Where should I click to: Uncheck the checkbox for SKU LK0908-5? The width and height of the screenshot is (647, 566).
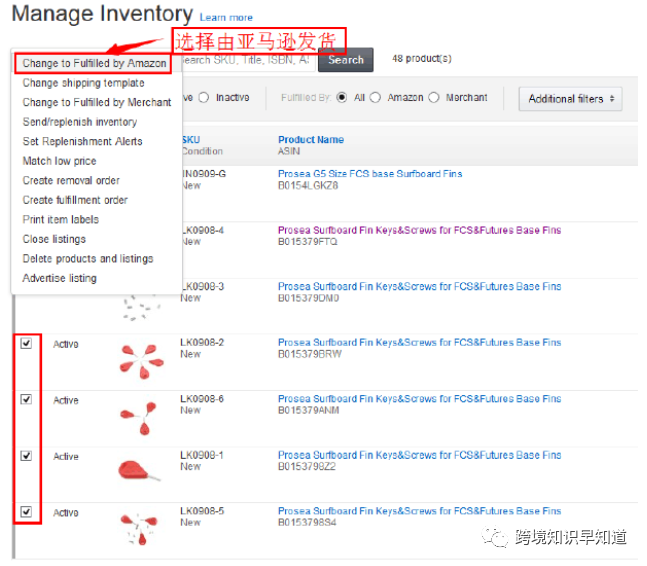(26, 512)
